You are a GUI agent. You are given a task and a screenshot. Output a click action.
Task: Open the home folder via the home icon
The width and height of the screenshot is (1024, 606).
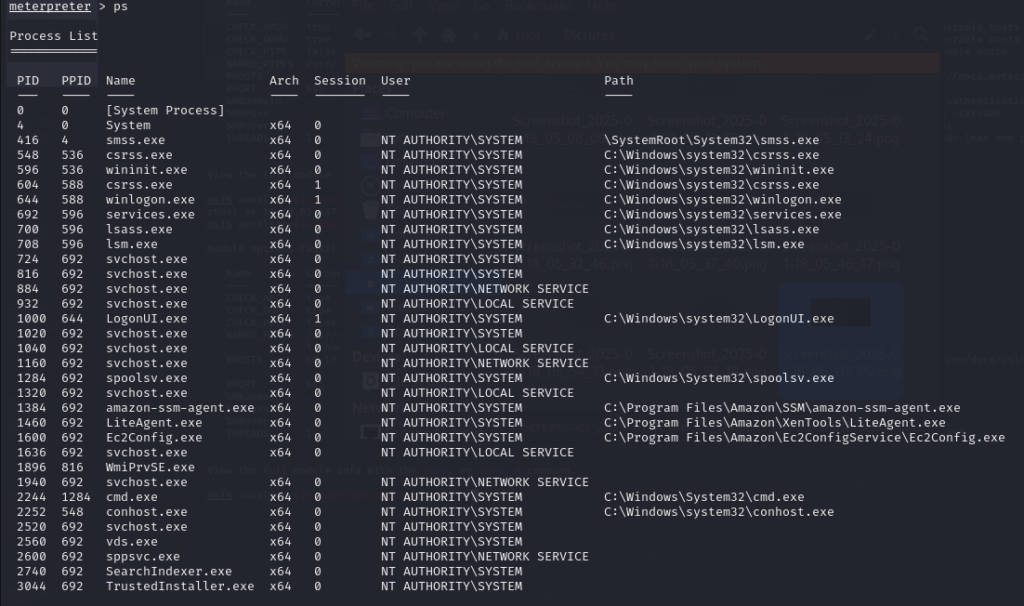click(447, 35)
